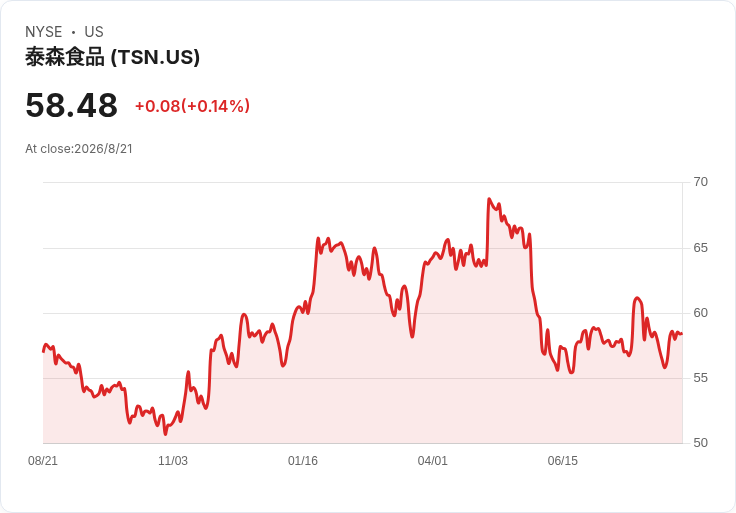Click the 70 y-axis price label
Viewport: 736px width, 513px height.
(700, 182)
